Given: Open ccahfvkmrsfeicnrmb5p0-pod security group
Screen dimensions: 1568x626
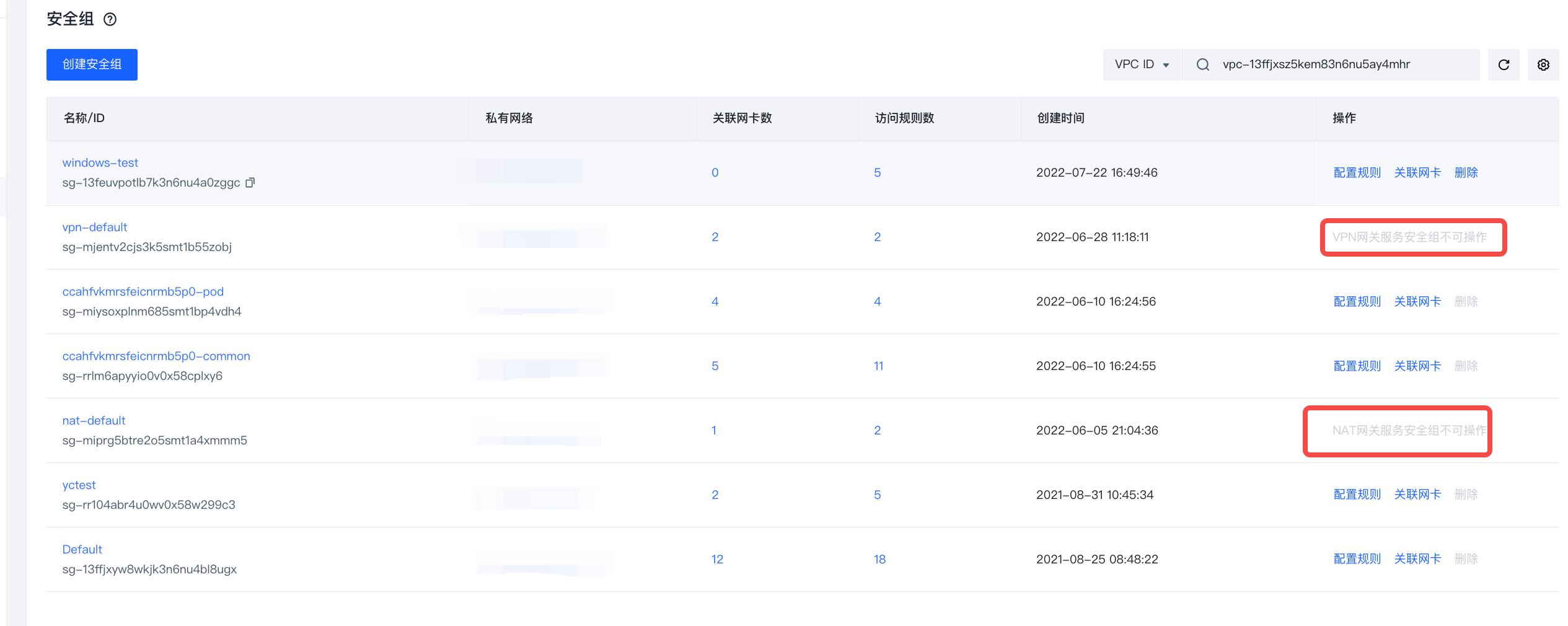Looking at the screenshot, I should [143, 291].
